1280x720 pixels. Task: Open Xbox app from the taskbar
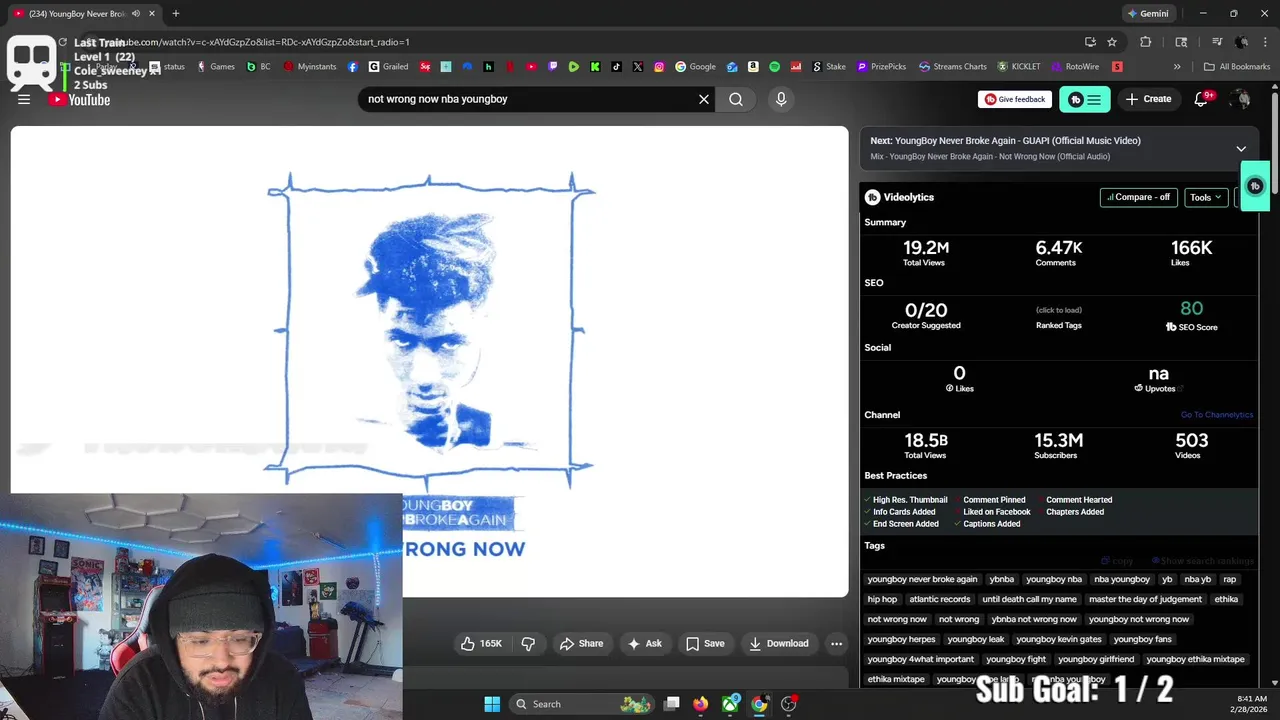pyautogui.click(x=731, y=704)
